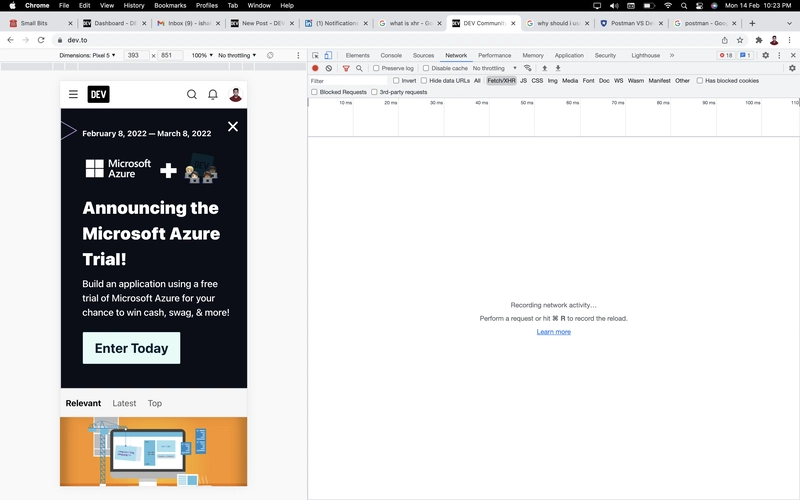Viewport: 800px width, 500px height.
Task: Check Blocked Requests
Action: [x=314, y=92]
